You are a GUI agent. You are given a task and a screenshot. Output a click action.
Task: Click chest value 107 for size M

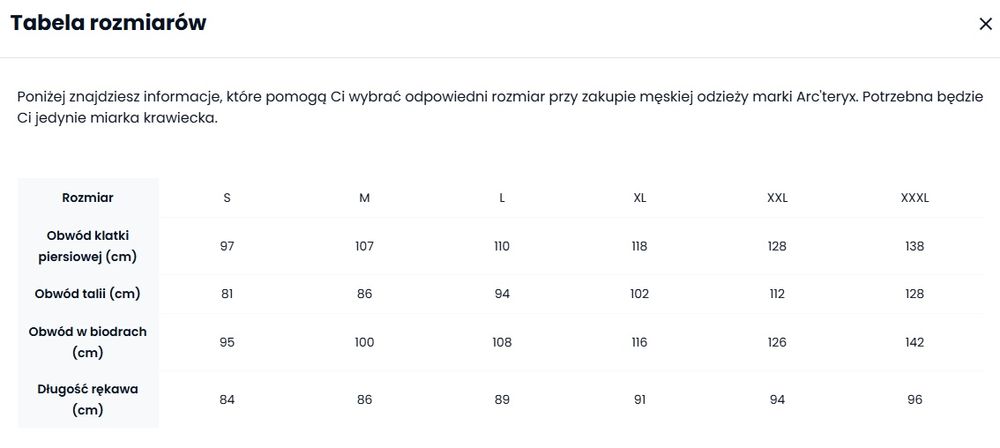pos(365,246)
